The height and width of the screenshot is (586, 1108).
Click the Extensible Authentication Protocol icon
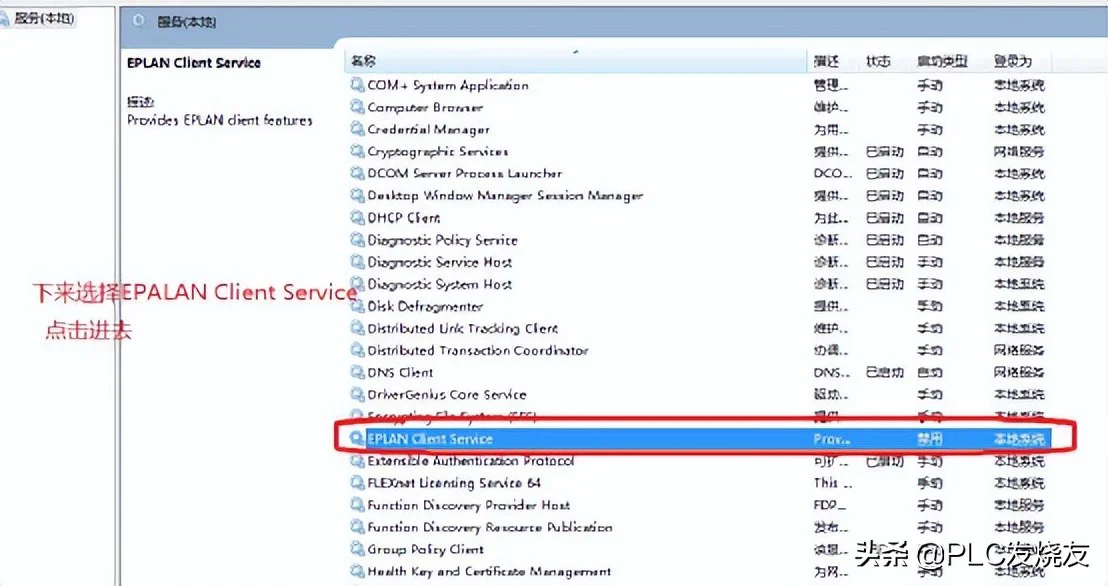coord(358,461)
